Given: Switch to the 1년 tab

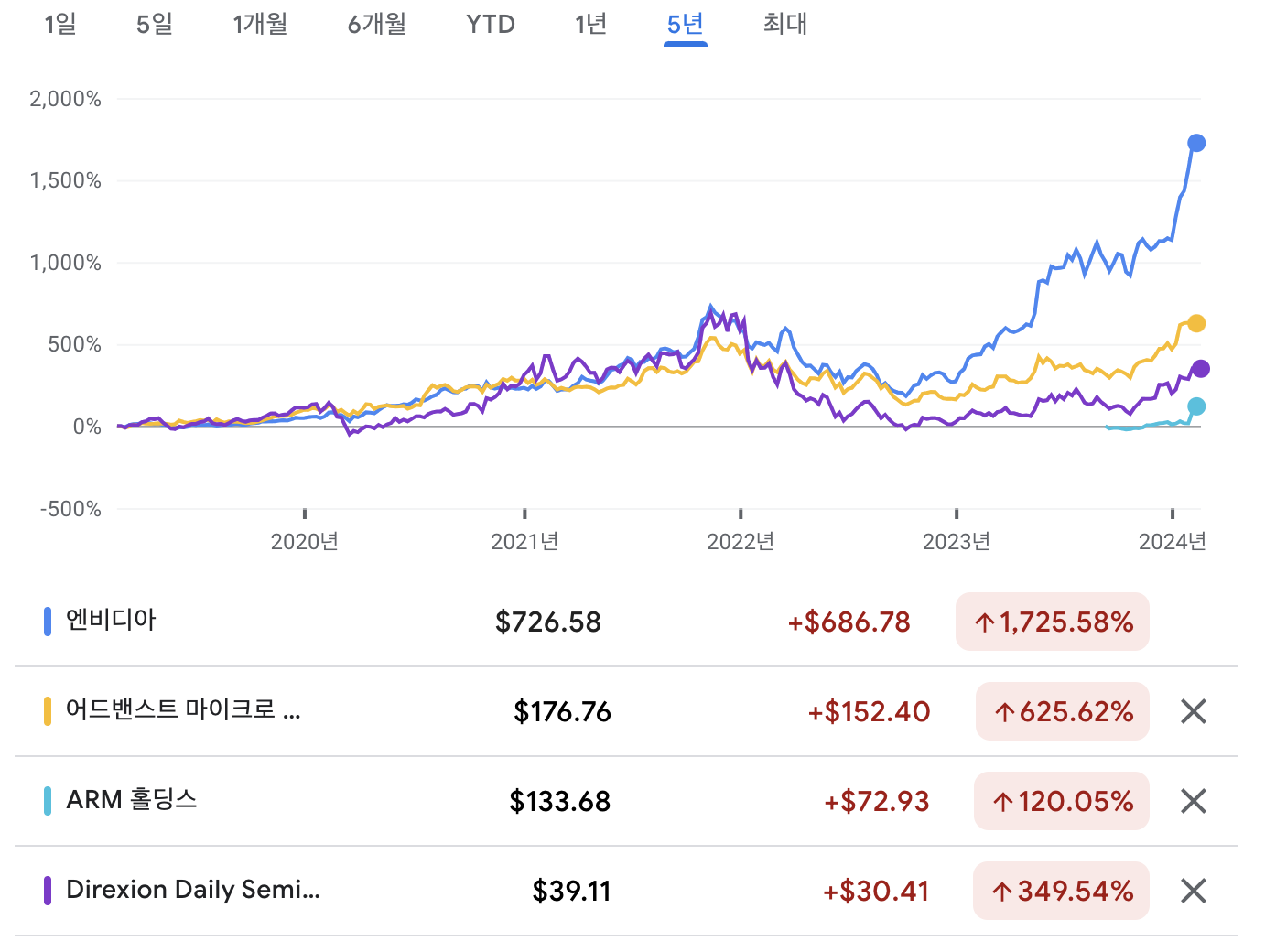Looking at the screenshot, I should [591, 24].
